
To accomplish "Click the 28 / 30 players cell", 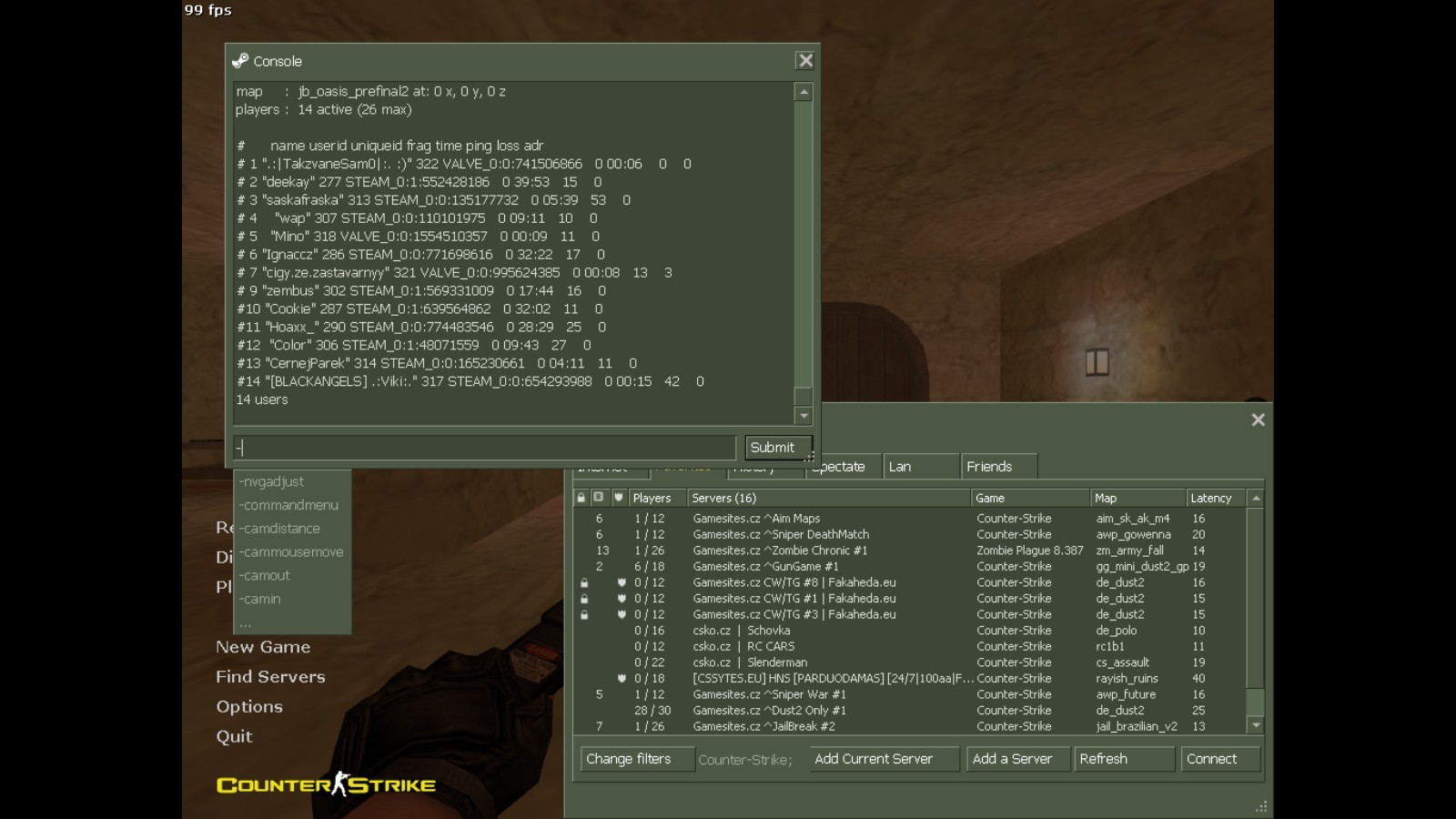I will pos(652,711).
